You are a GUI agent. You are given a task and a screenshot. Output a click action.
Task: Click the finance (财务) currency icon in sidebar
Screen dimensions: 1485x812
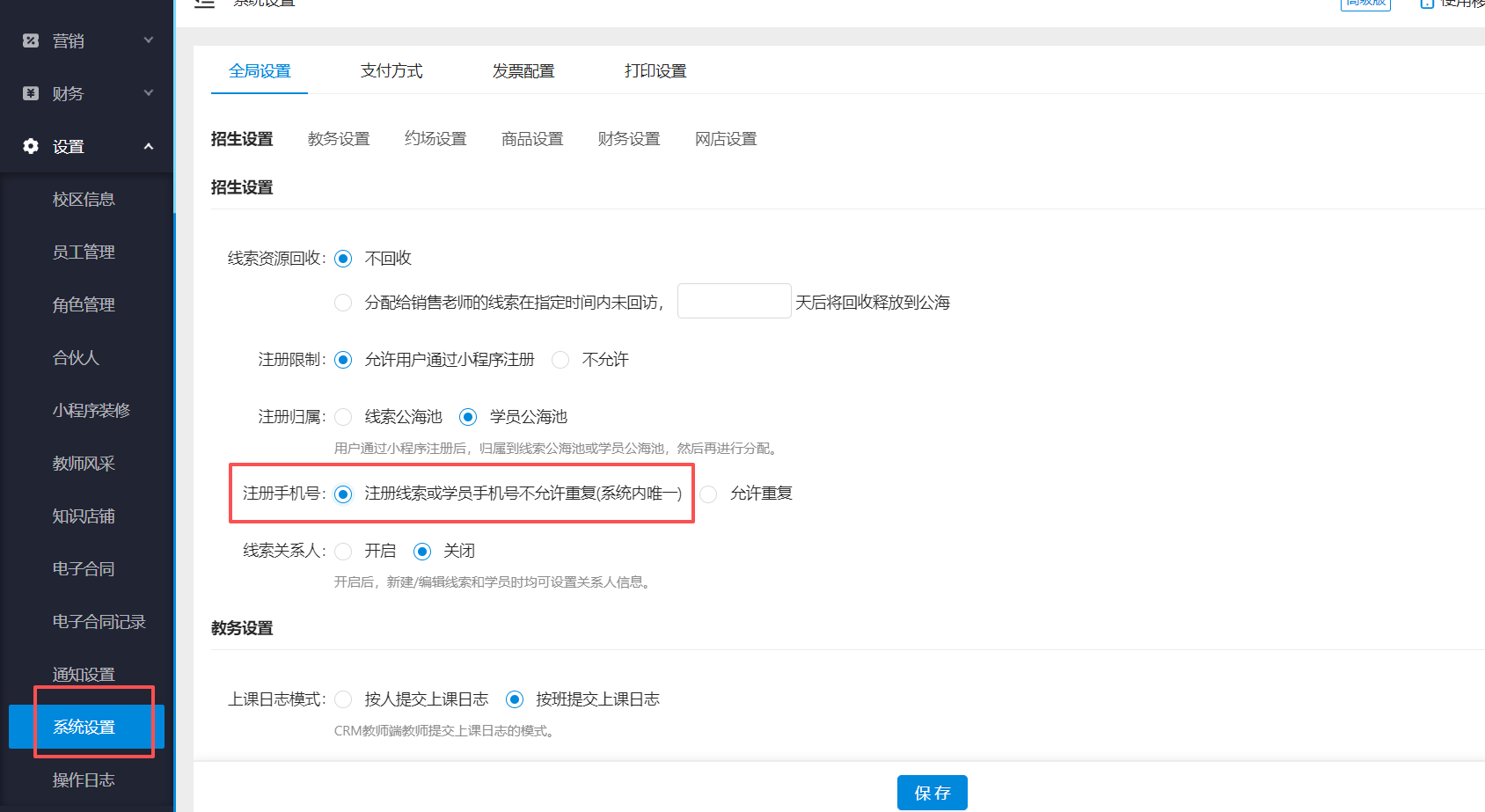30,92
